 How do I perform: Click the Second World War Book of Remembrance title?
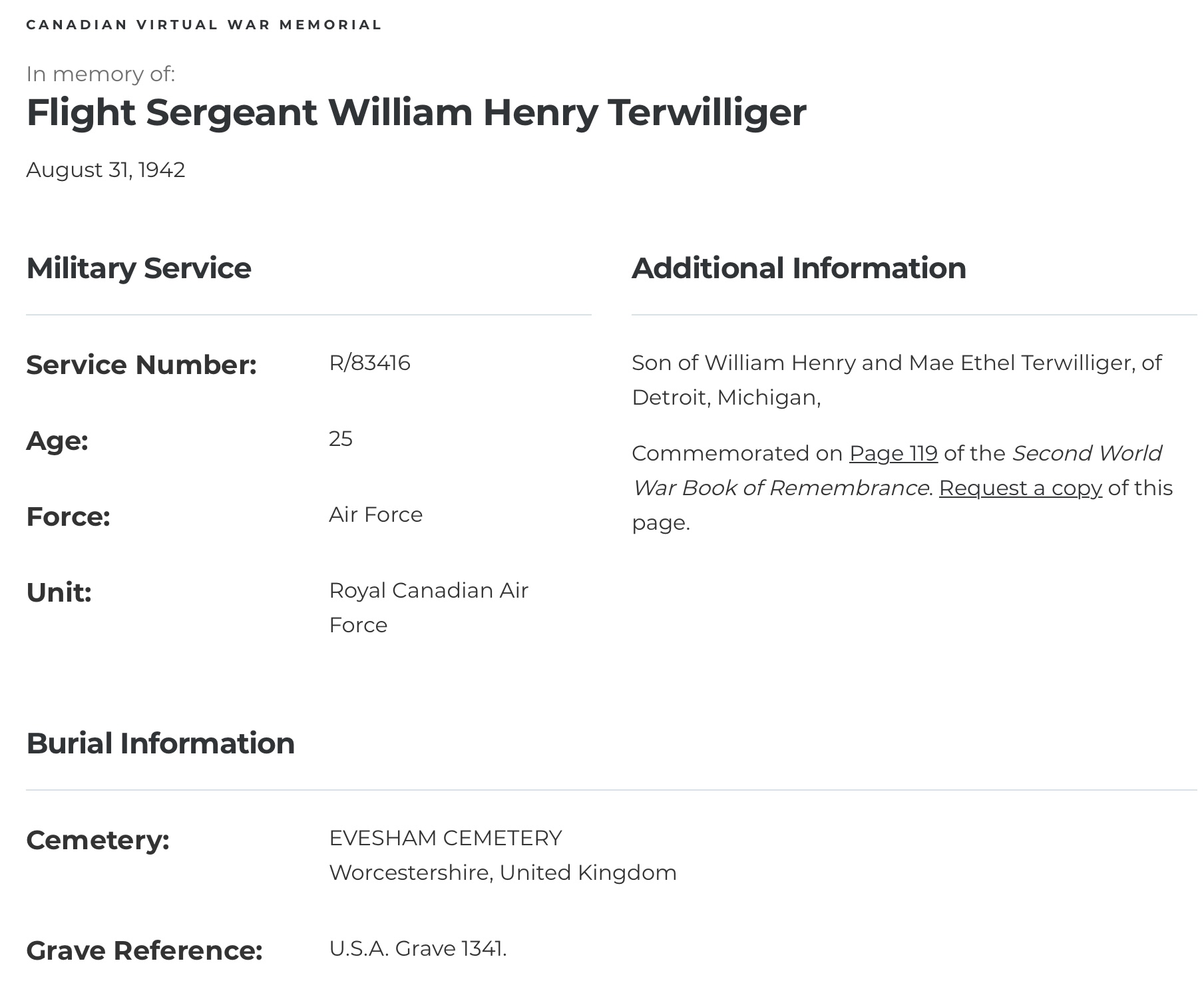point(897,471)
